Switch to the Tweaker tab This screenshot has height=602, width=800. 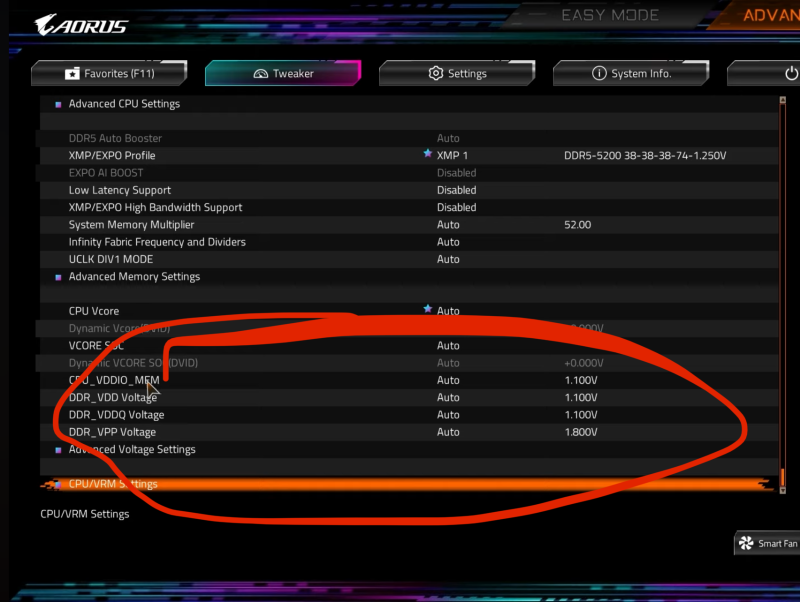(283, 73)
